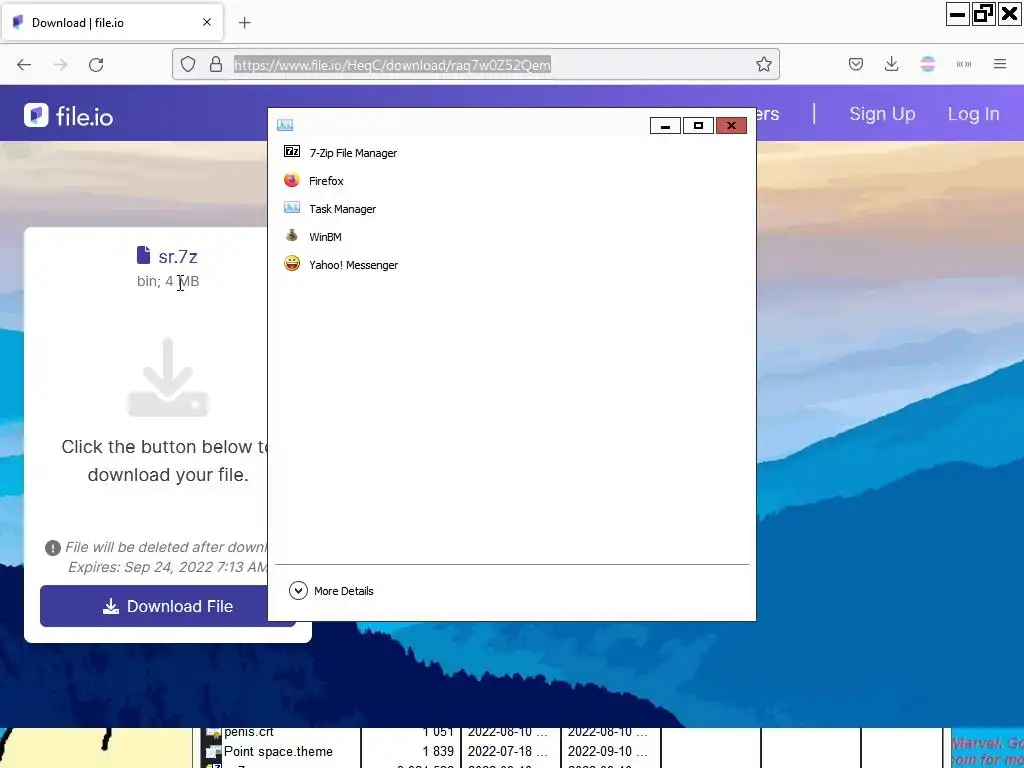Click the double-brackets toolbar extension icon
The height and width of the screenshot is (768, 1024).
[964, 64]
